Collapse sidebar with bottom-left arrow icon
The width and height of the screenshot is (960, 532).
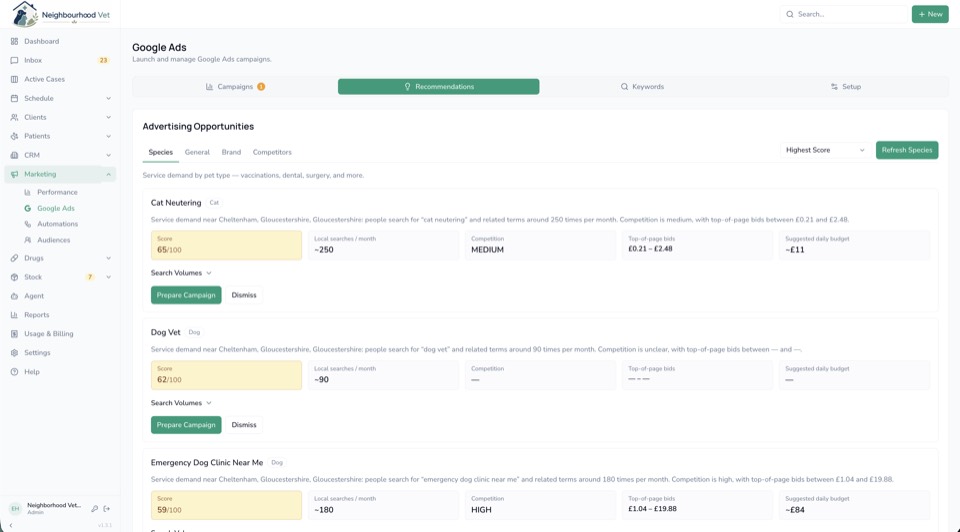11,525
